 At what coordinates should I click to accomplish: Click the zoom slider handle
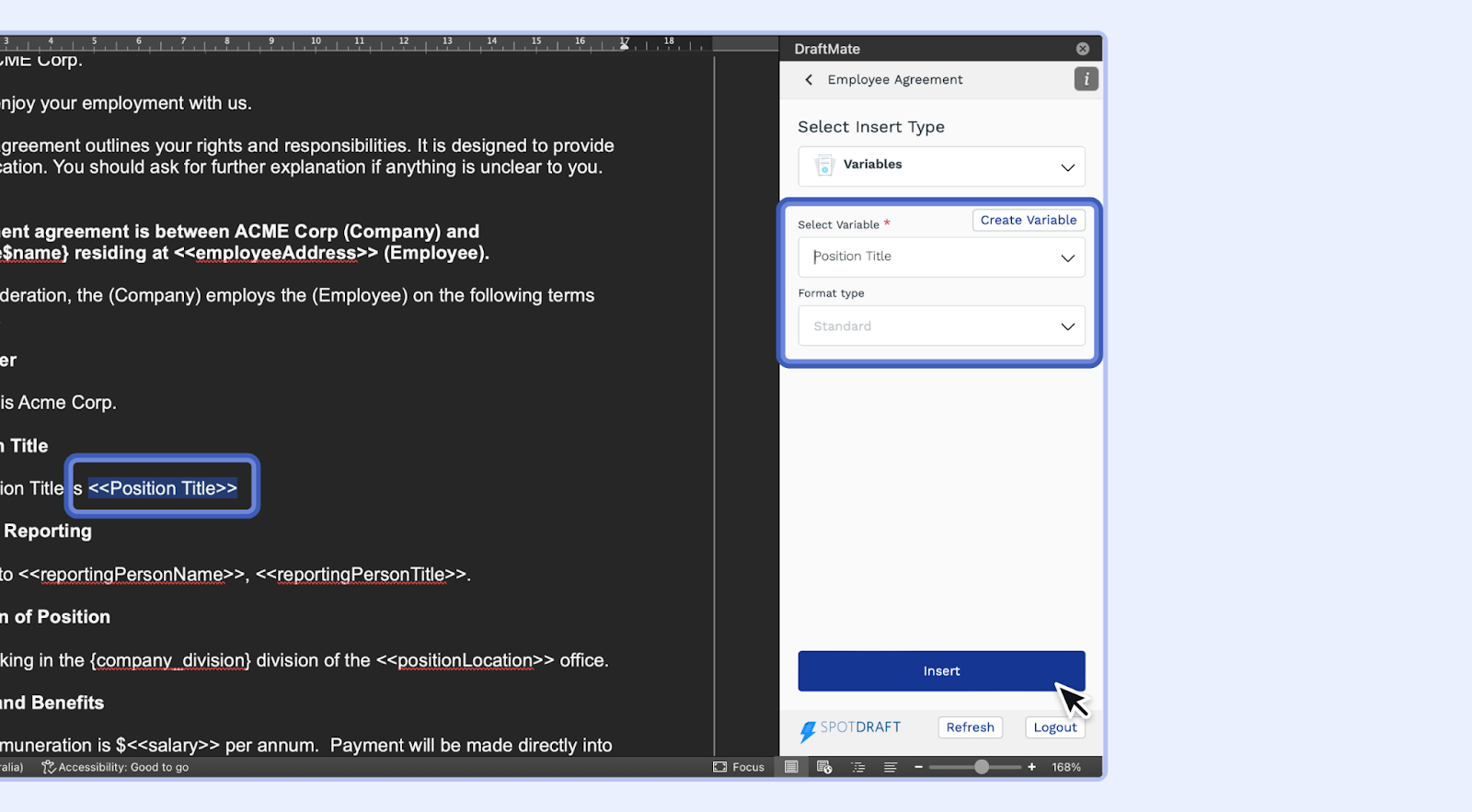tap(982, 767)
